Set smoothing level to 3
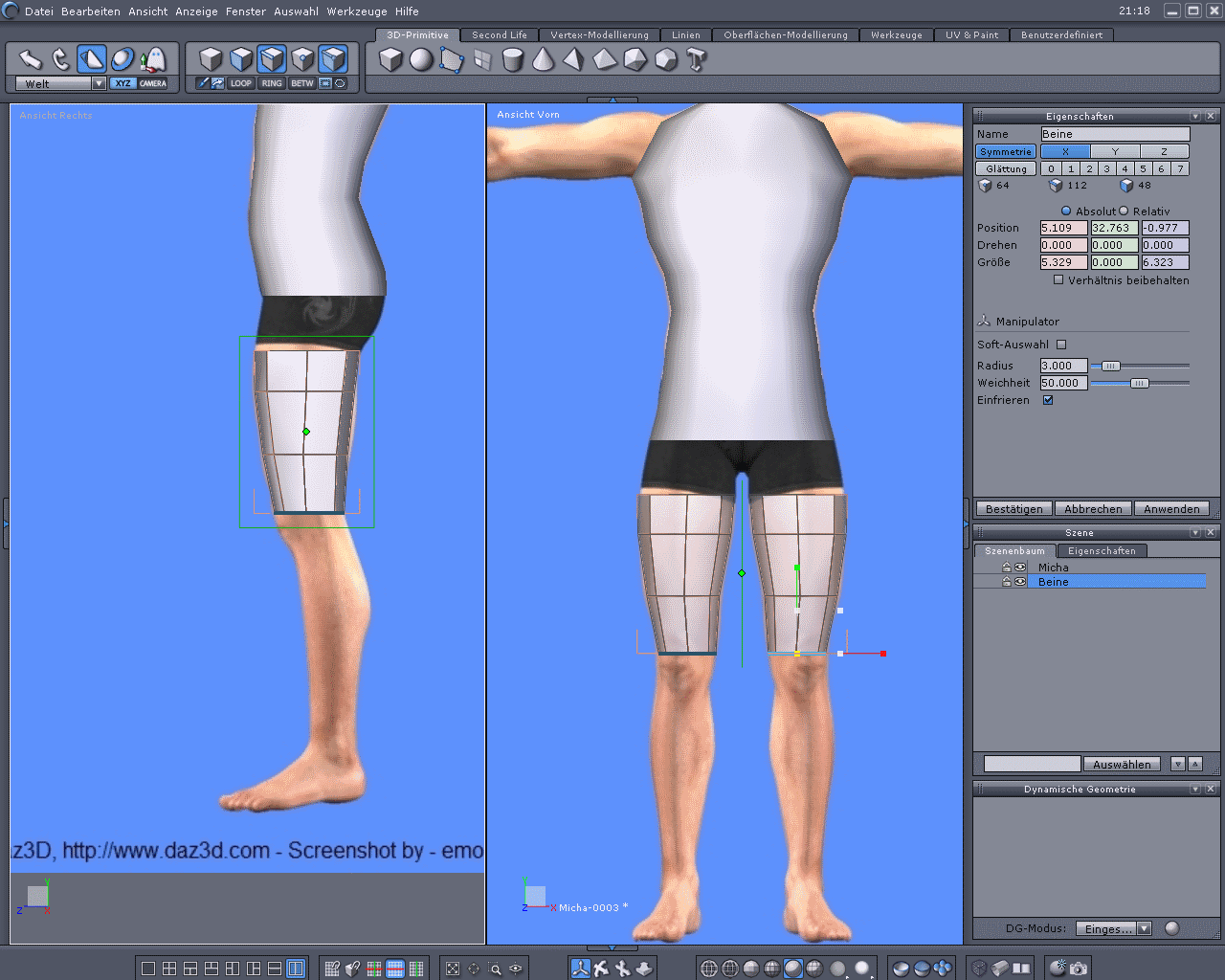This screenshot has width=1225, height=980. tap(1106, 168)
